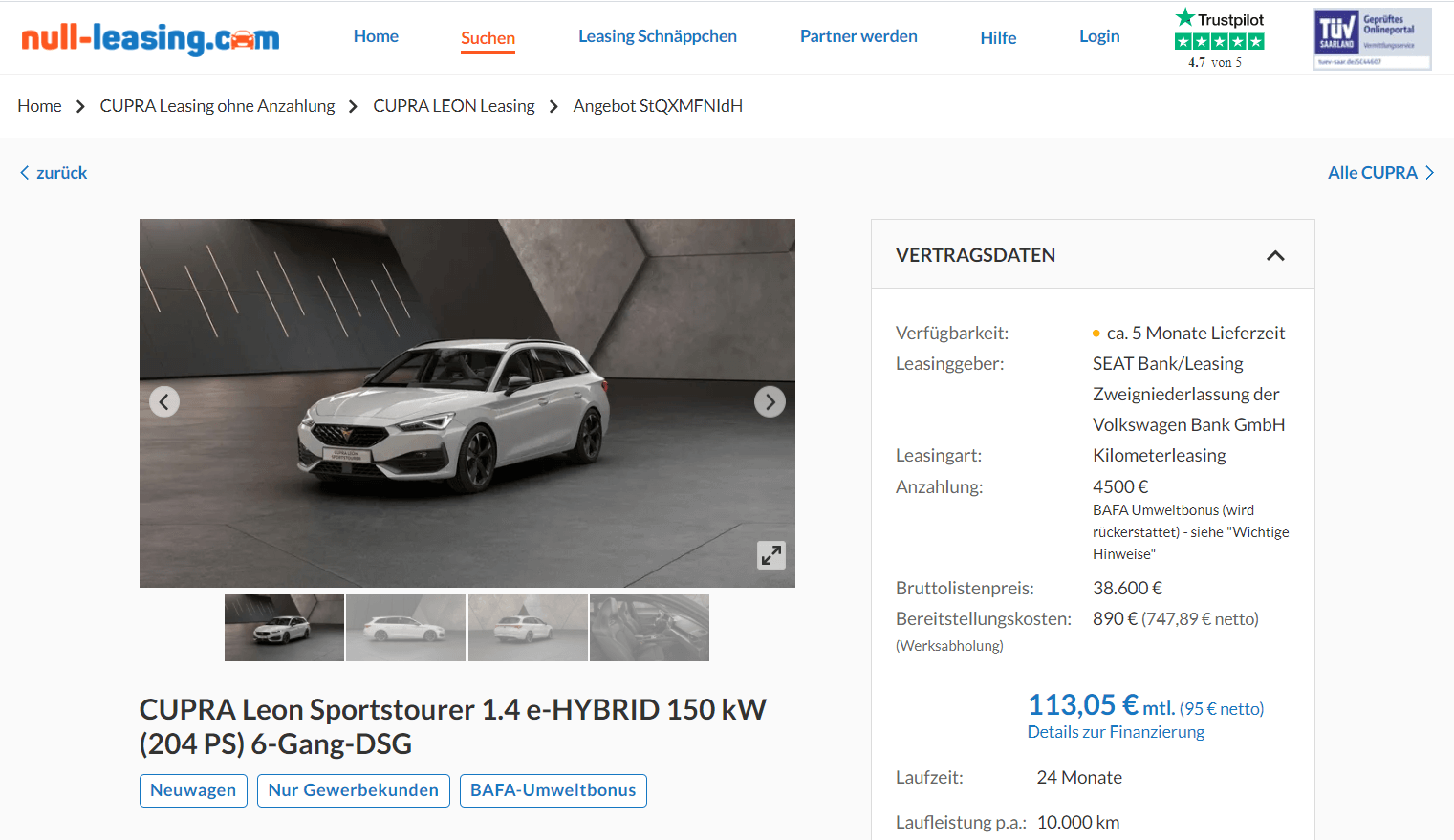This screenshot has width=1454, height=840.
Task: Click the '4500 €' Anzahlung value
Action: tap(1120, 487)
